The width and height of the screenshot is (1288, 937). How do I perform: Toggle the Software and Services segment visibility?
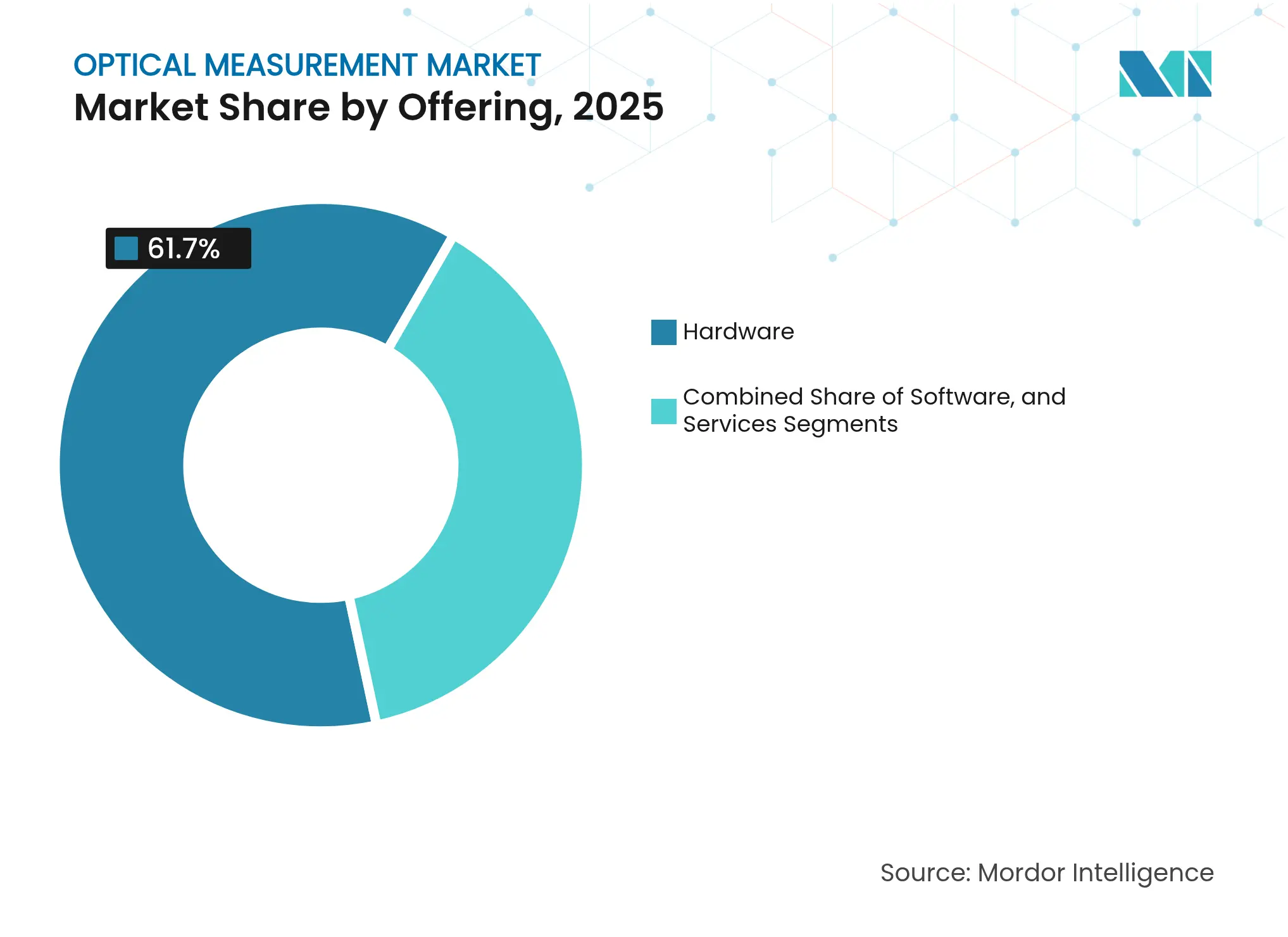tap(664, 411)
